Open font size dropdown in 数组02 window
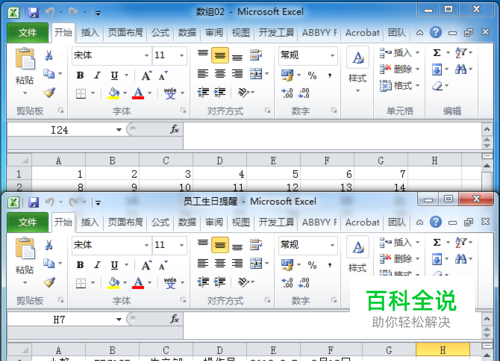 coord(182,55)
